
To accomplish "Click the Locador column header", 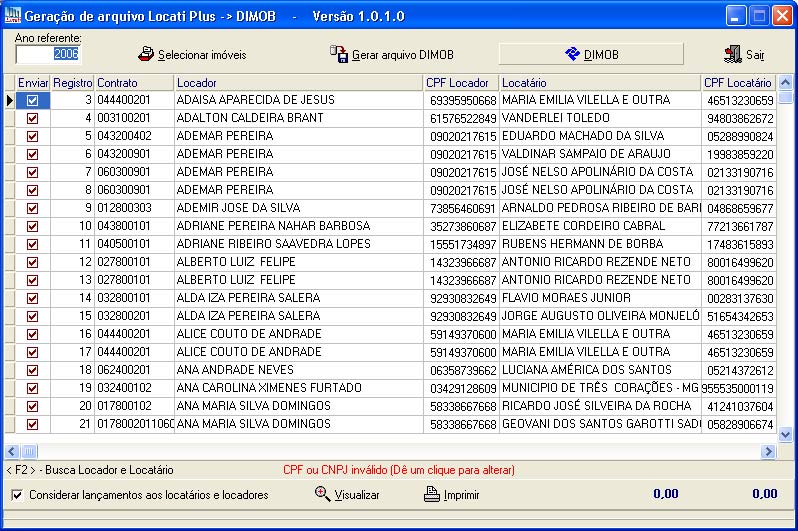I will (297, 82).
